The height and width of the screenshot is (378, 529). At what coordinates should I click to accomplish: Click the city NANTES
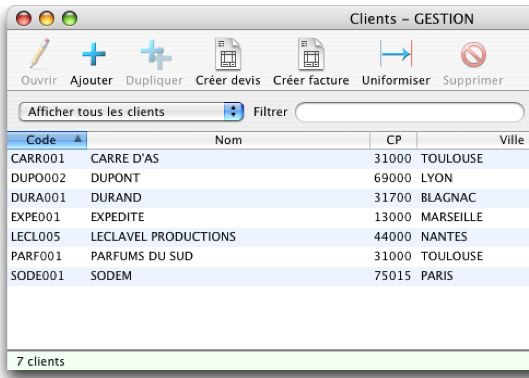tap(444, 237)
